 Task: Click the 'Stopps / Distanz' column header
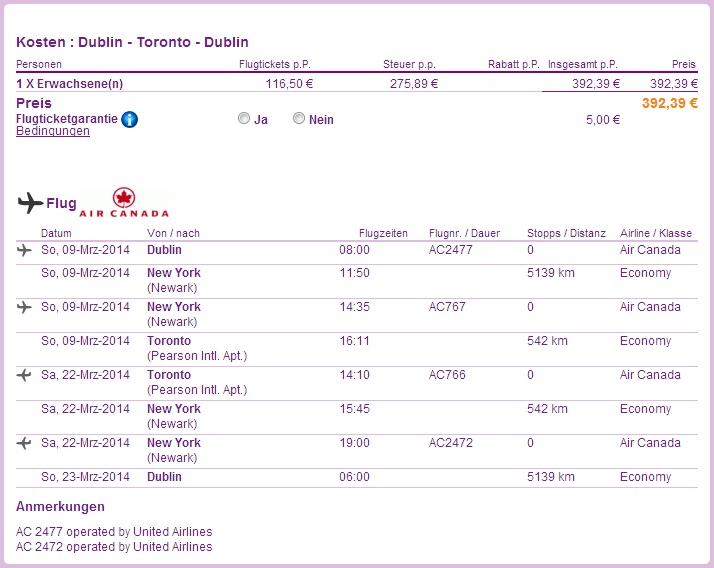[x=566, y=233]
